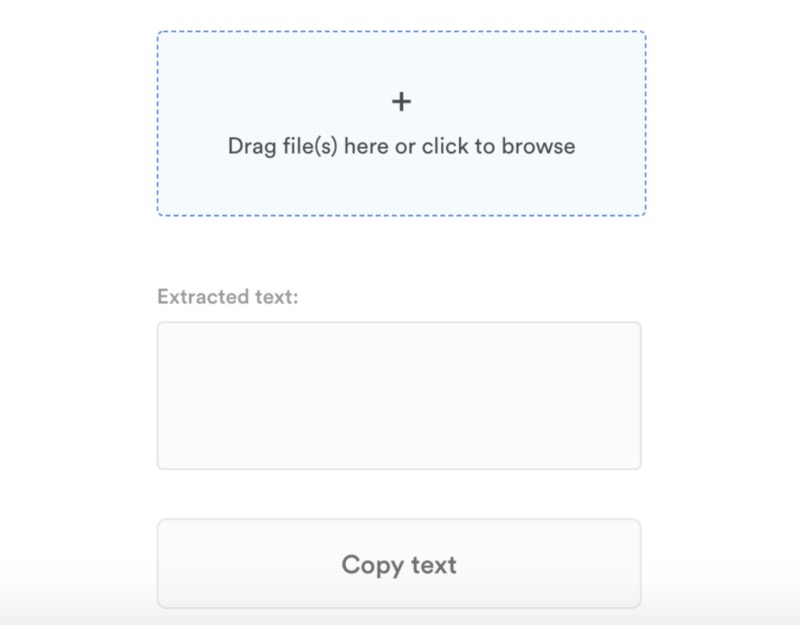
Task: Copy the extracted text to clipboard
Action: pyautogui.click(x=399, y=564)
